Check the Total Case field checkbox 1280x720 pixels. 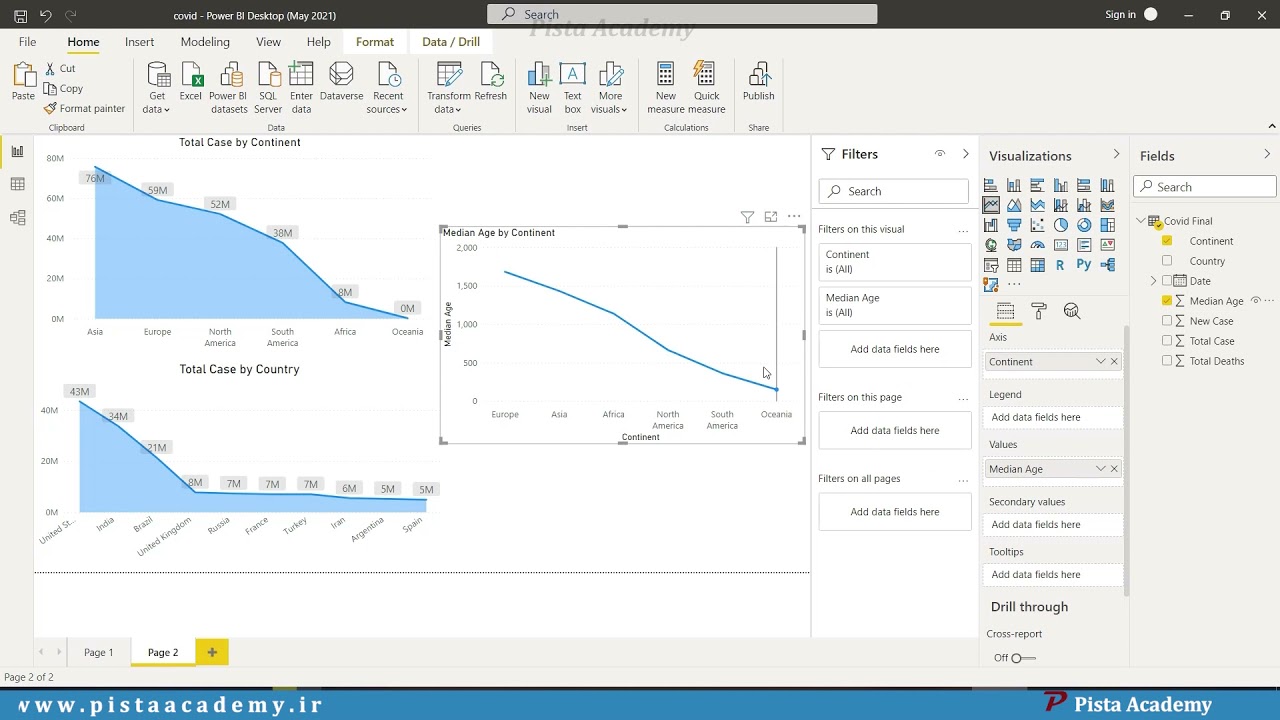pos(1167,341)
